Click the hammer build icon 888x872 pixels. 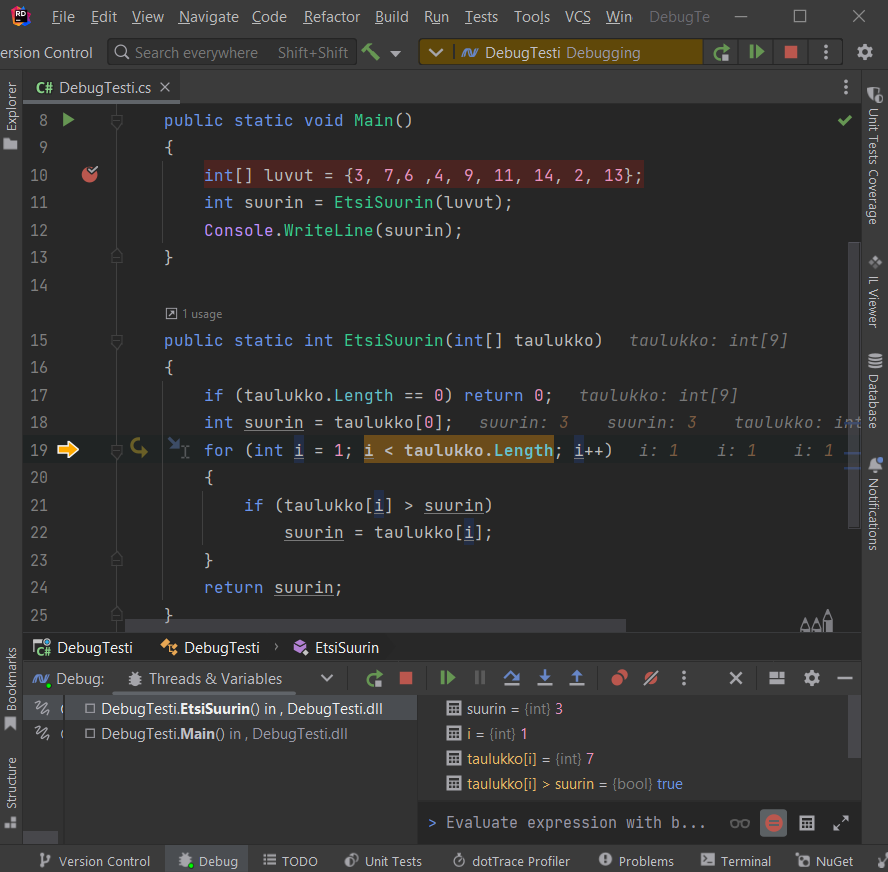pos(371,52)
